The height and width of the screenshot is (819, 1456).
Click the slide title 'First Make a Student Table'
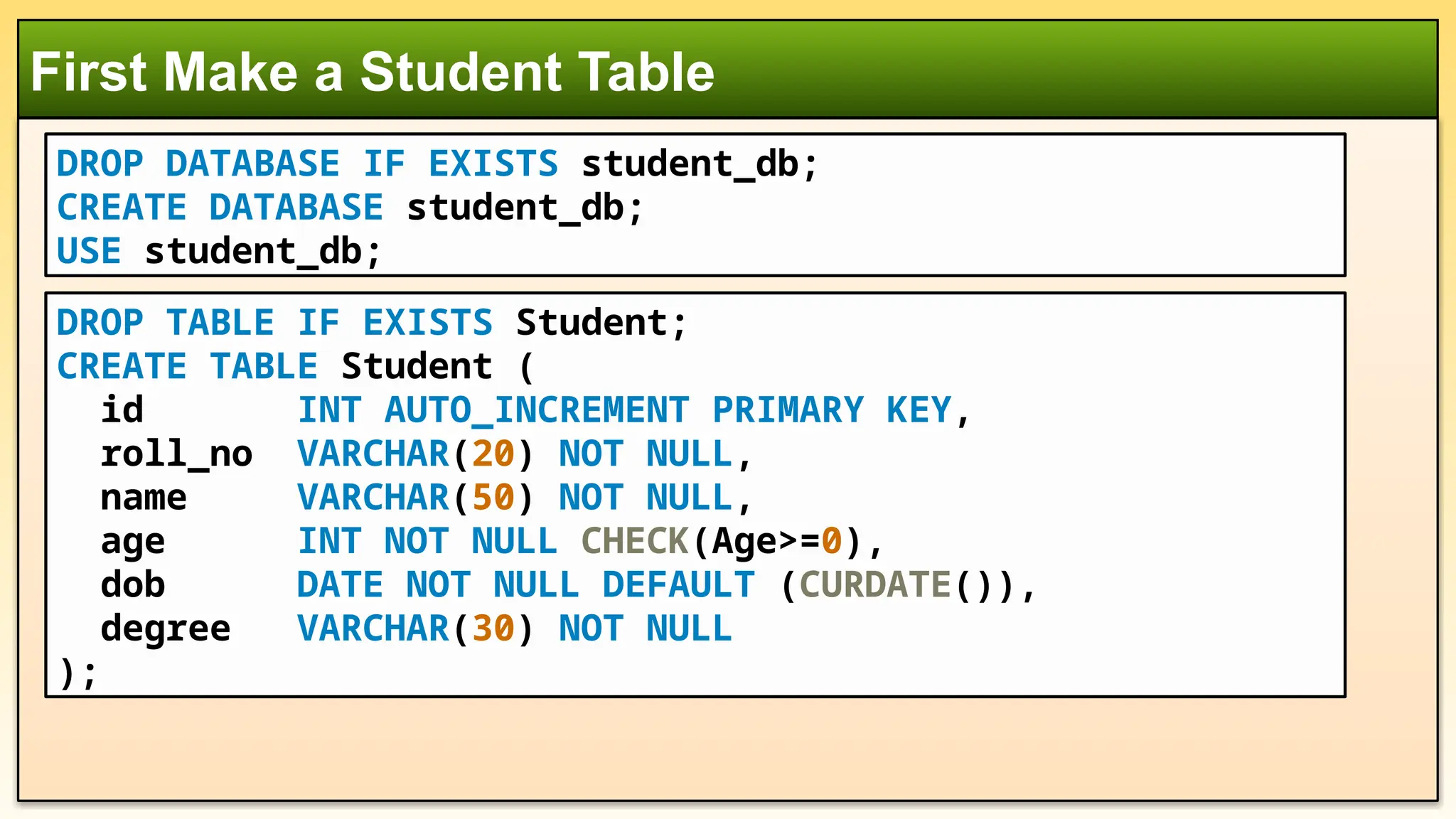(373, 72)
